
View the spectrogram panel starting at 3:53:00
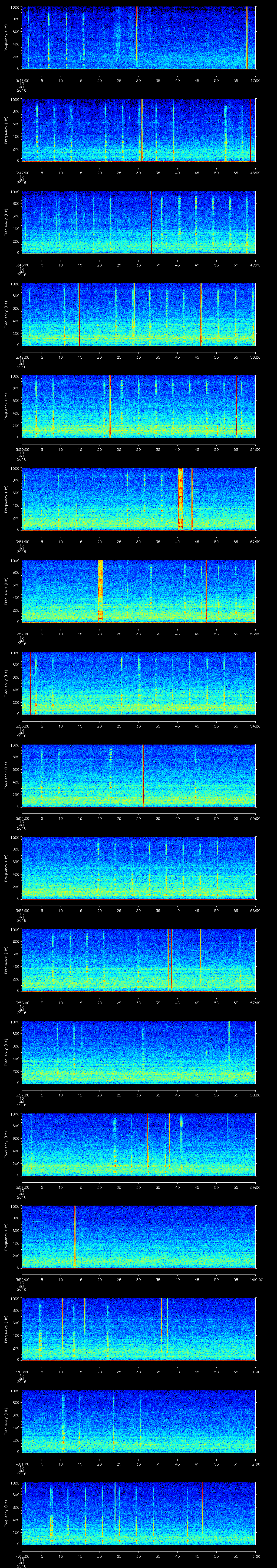coord(139,683)
